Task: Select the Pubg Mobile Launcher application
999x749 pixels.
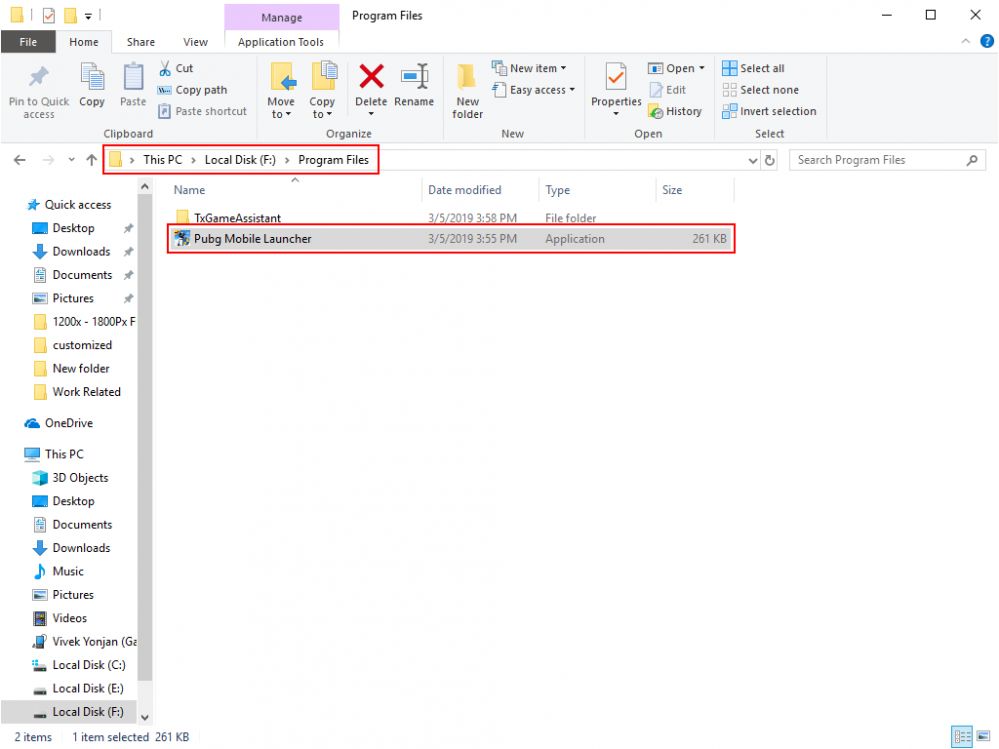Action: 450,239
